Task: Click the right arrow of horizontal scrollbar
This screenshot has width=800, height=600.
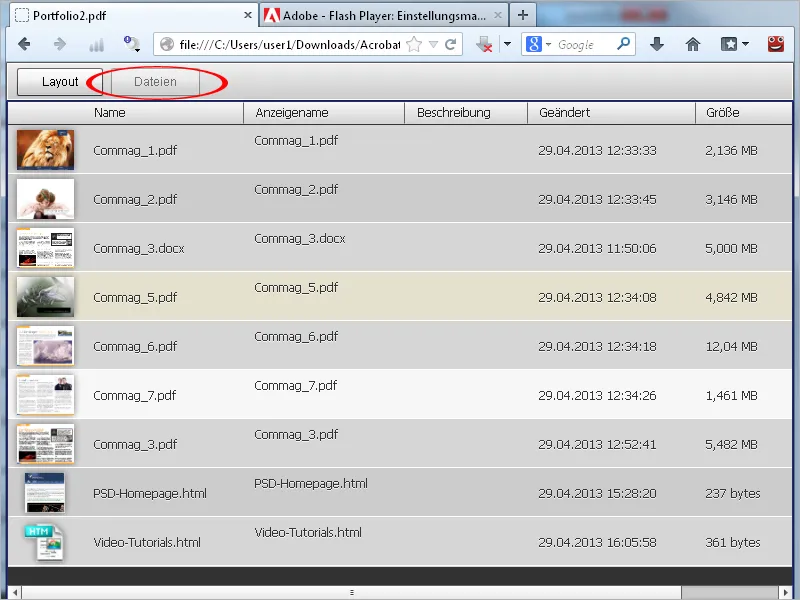Action: click(x=785, y=592)
